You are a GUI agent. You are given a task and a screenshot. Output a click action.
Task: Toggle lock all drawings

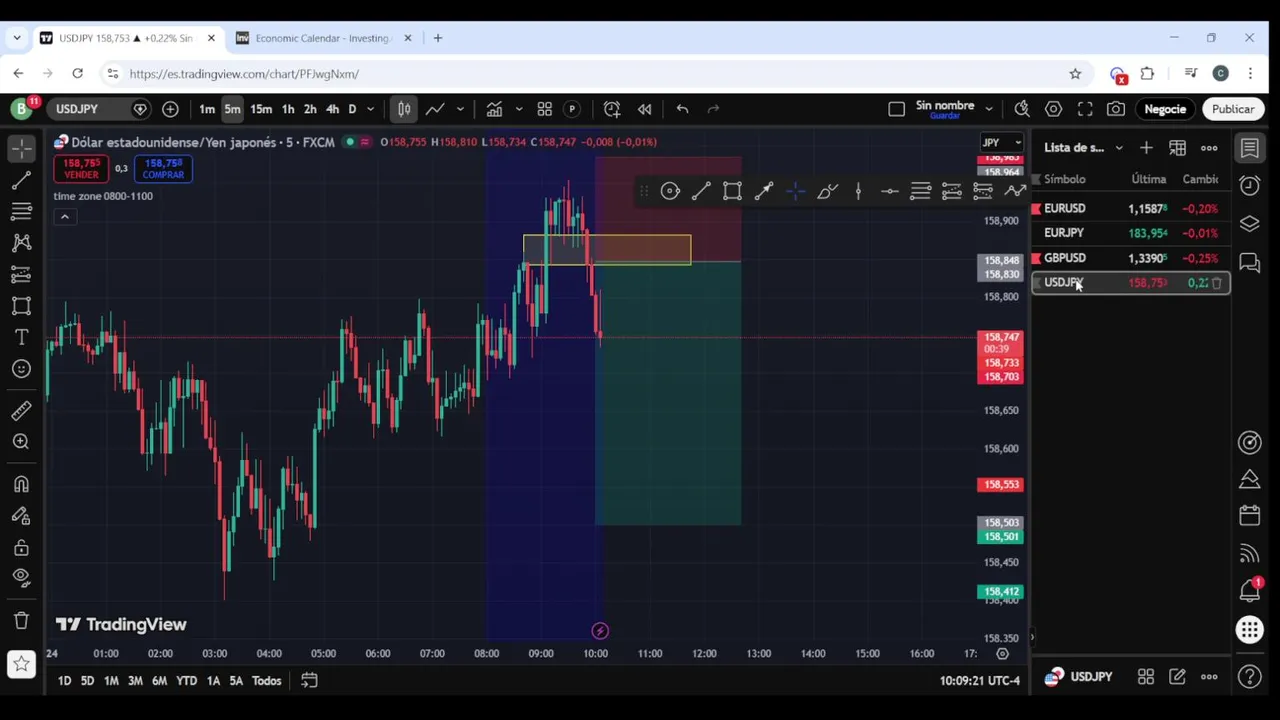(21, 548)
